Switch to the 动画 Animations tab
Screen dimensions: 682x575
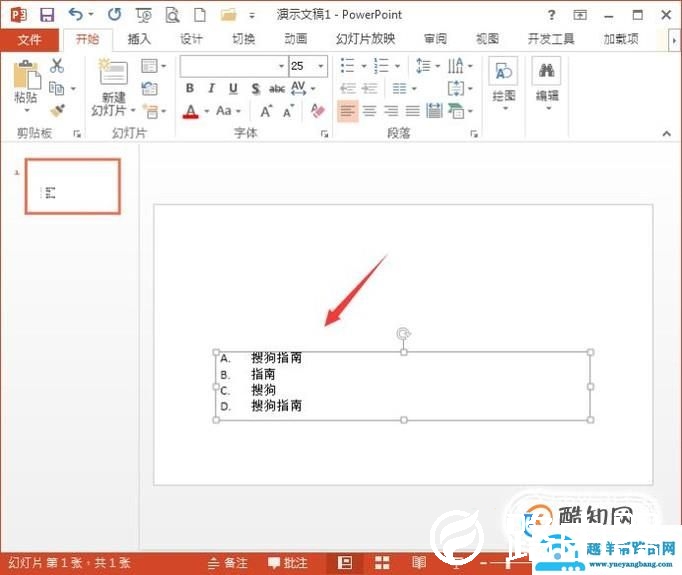(x=296, y=40)
